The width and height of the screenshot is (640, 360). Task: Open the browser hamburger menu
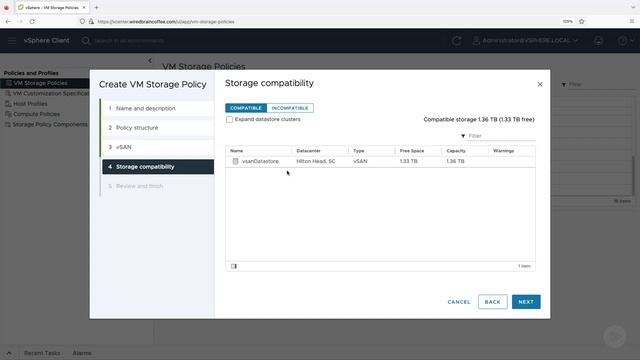click(x=632, y=21)
